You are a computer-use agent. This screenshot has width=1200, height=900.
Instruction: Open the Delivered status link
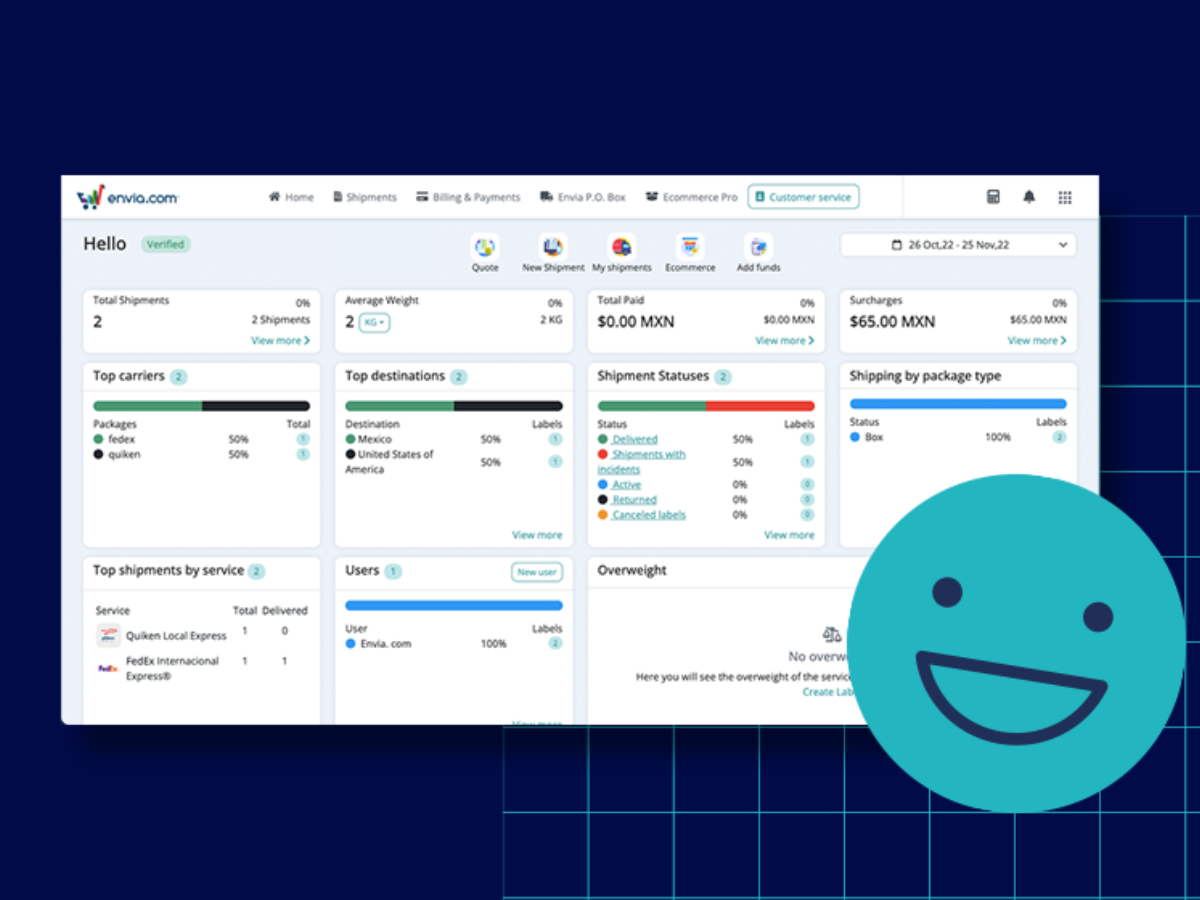[x=635, y=439]
